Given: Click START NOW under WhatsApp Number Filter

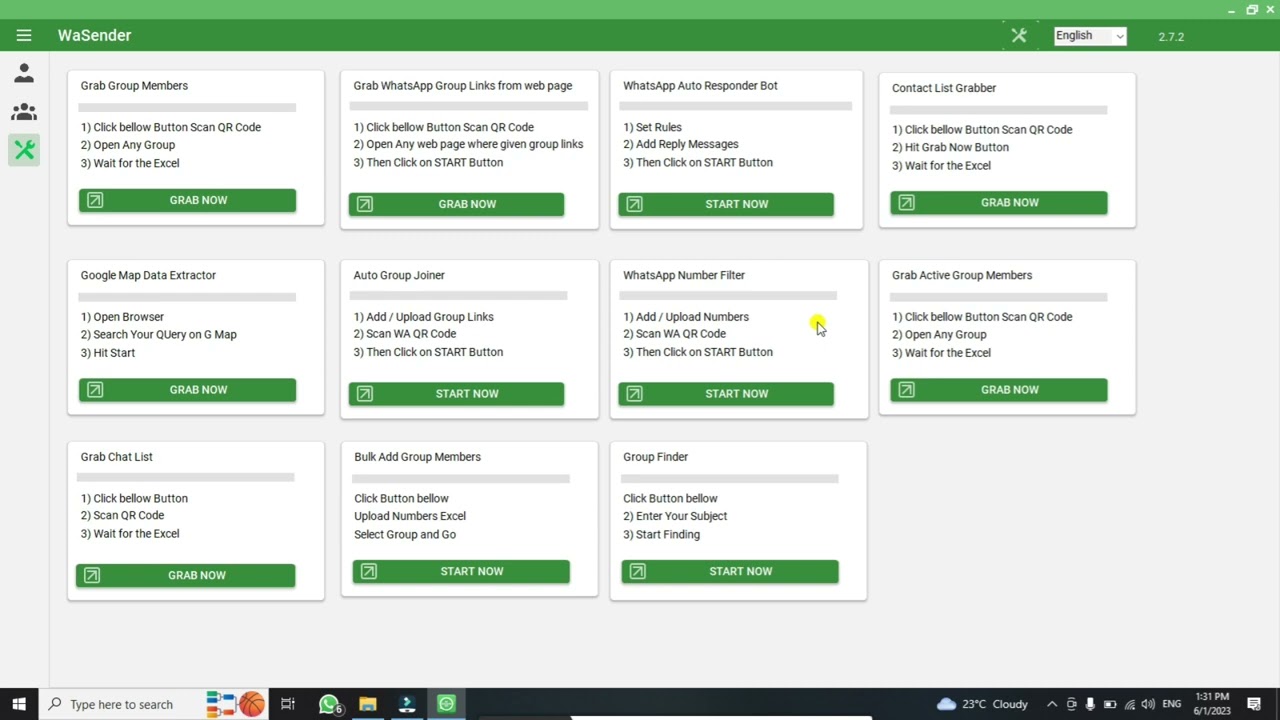Looking at the screenshot, I should click(x=726, y=394).
